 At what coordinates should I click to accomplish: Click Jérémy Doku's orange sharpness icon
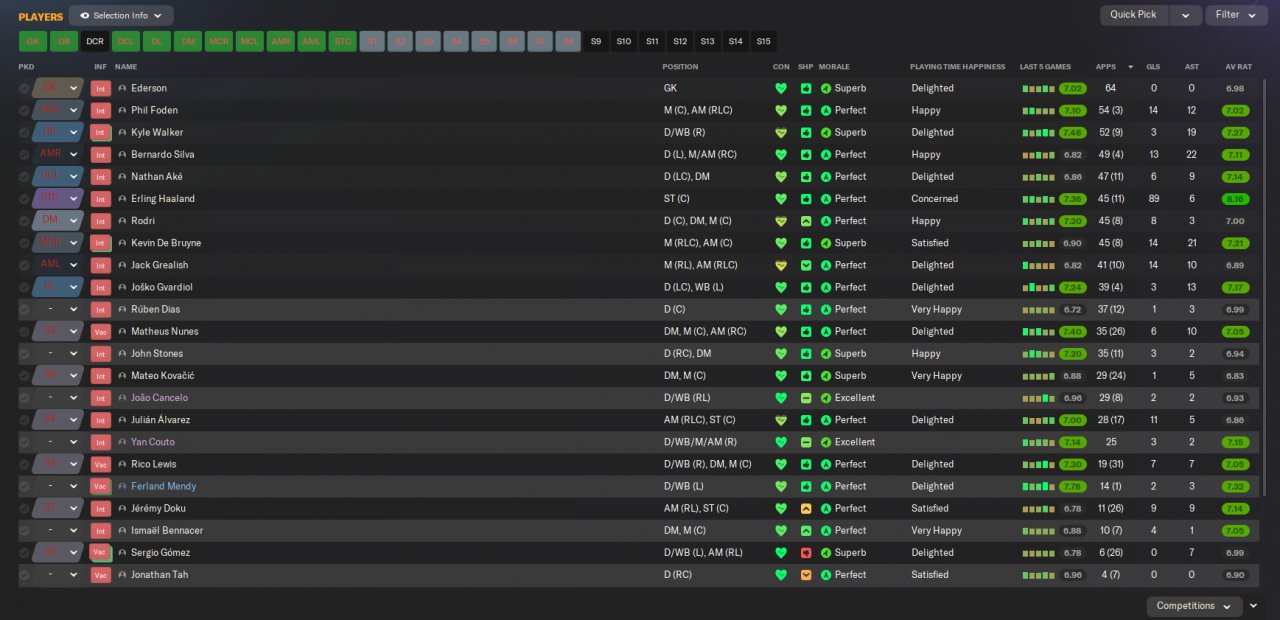pos(806,508)
